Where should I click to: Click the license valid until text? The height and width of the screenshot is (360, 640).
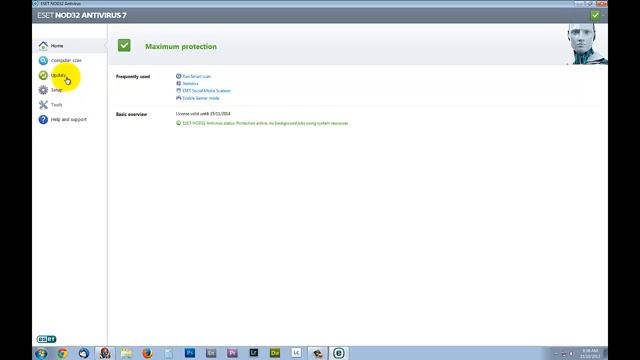coord(203,114)
